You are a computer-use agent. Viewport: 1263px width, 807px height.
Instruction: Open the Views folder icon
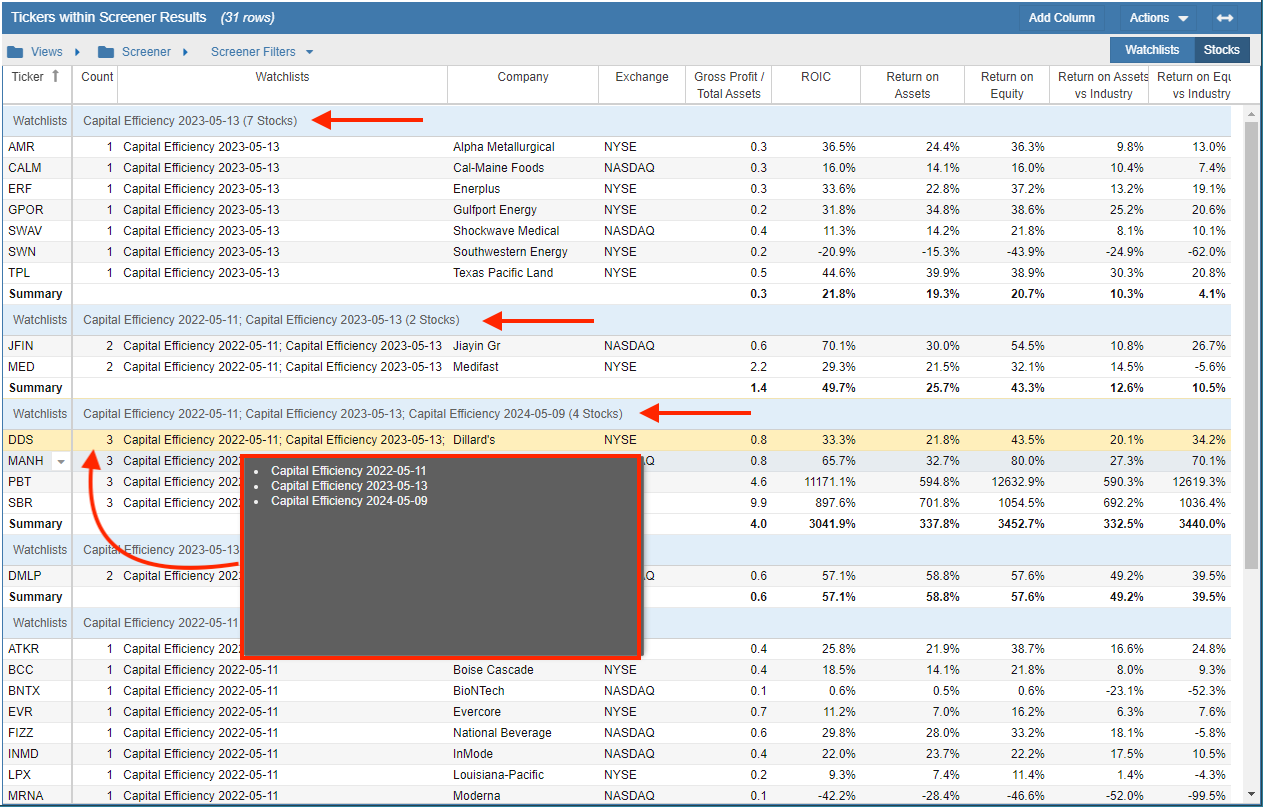[15, 52]
